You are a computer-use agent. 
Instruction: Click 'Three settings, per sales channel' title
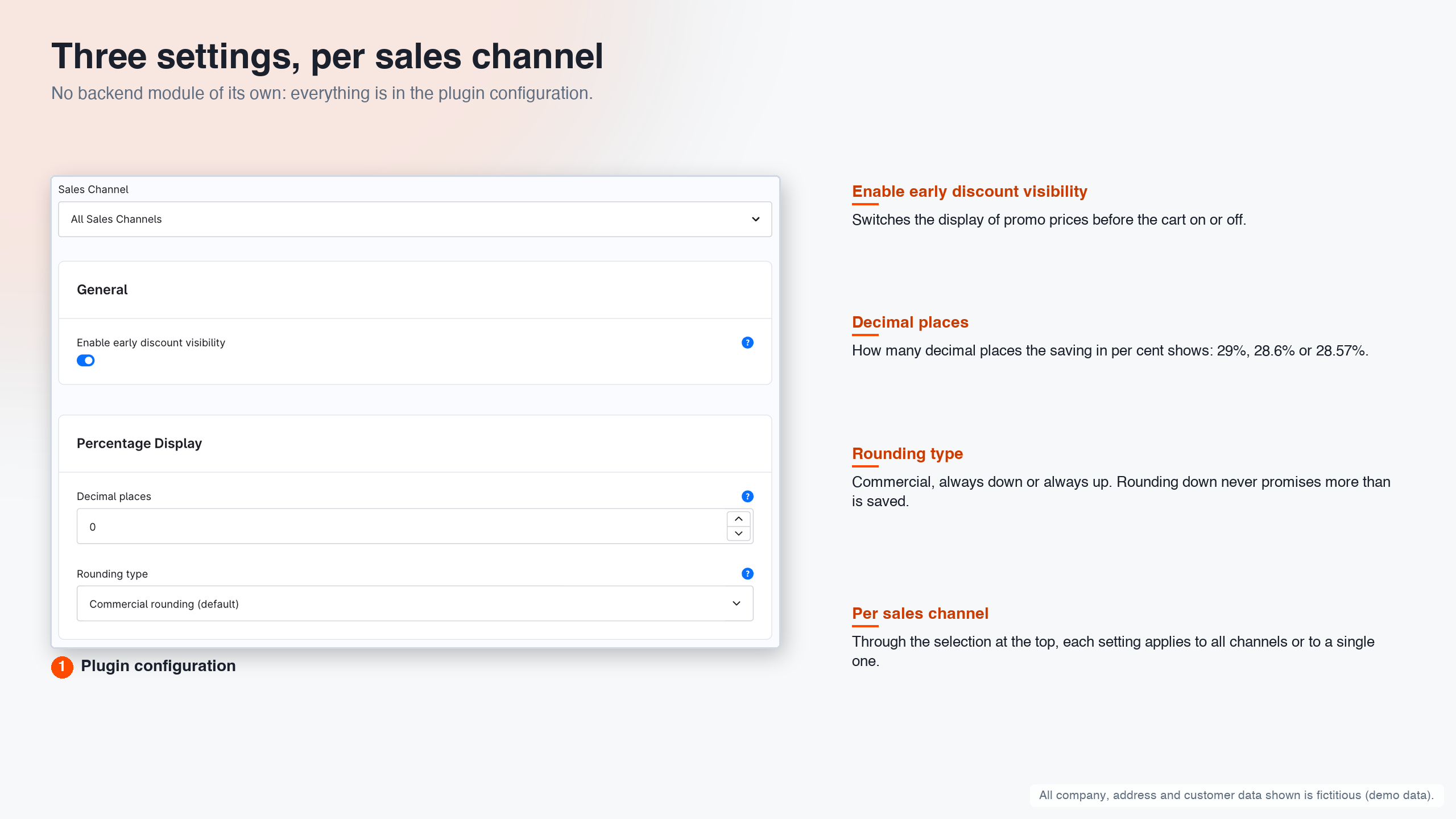coord(327,56)
